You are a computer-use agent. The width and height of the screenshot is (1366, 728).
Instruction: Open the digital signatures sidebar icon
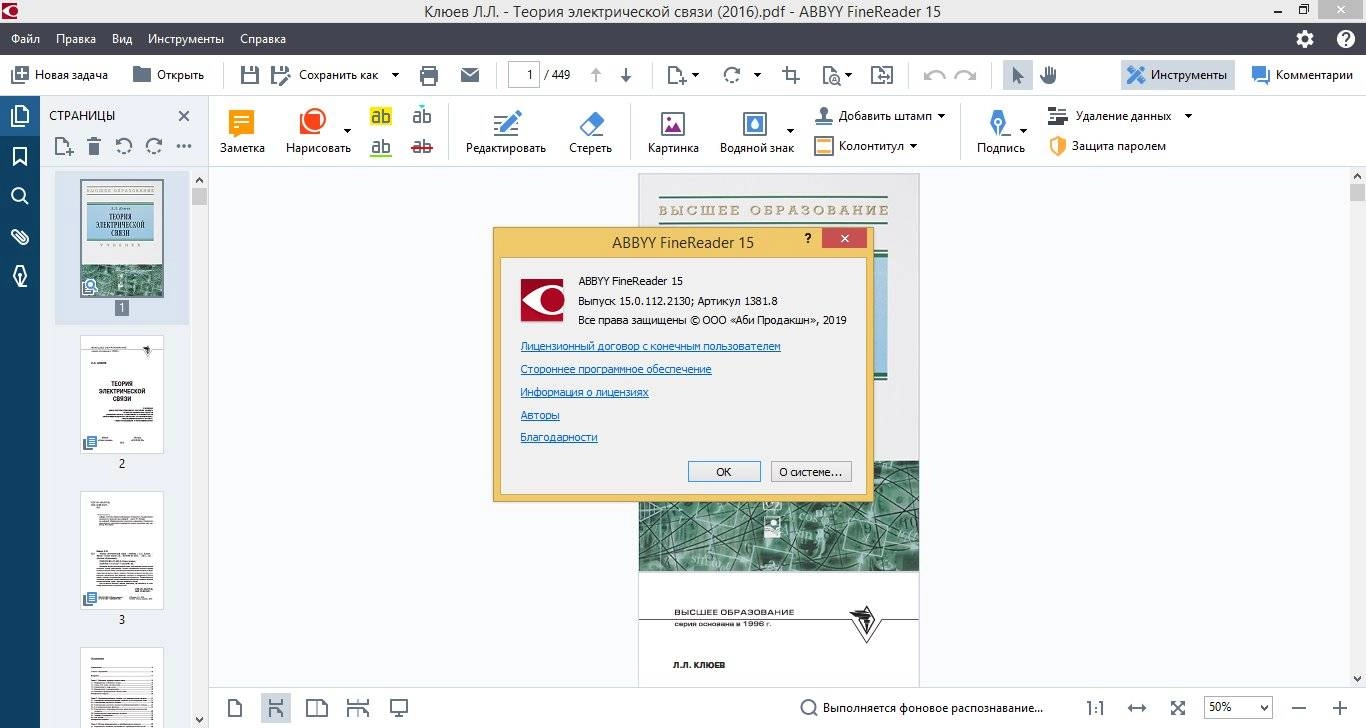click(20, 276)
